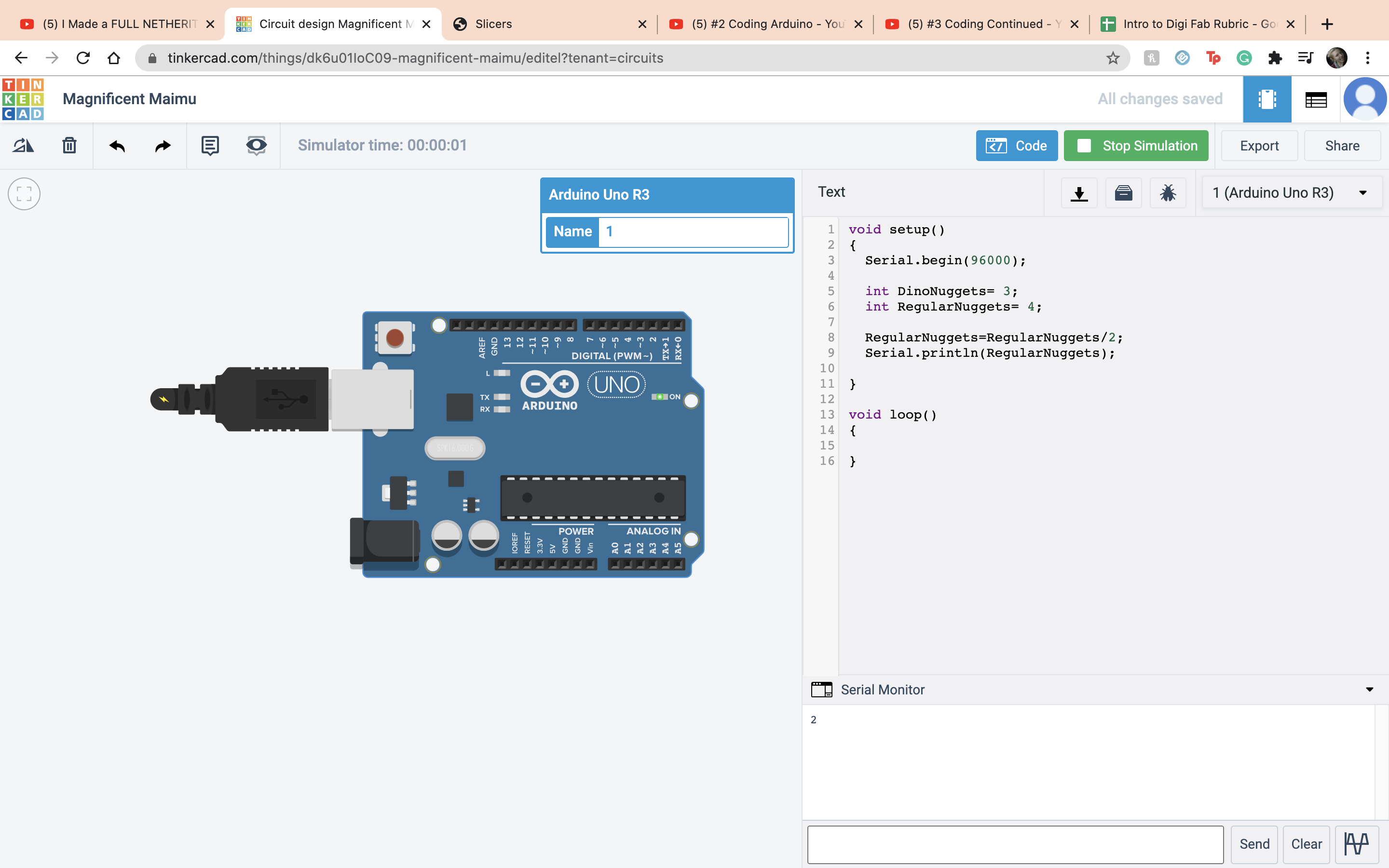Switch to circuit view icon
This screenshot has height=868, width=1389.
pos(1267,99)
